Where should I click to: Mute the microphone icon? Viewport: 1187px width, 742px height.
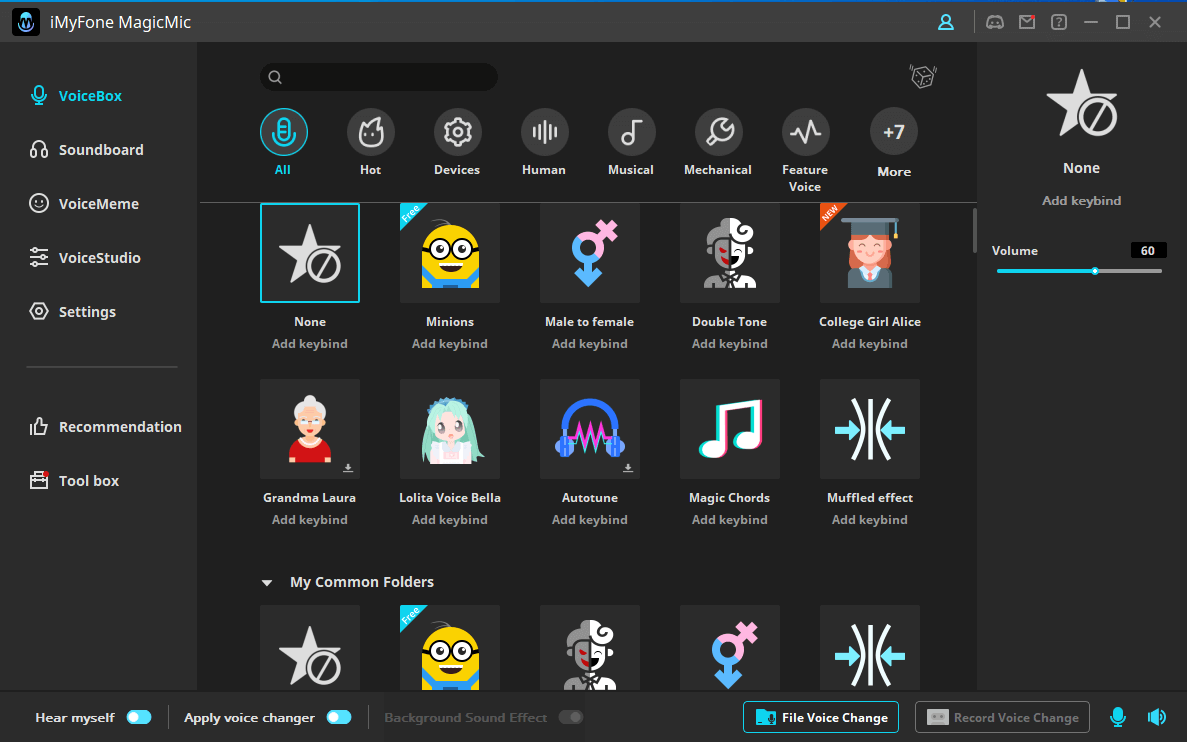(1118, 717)
